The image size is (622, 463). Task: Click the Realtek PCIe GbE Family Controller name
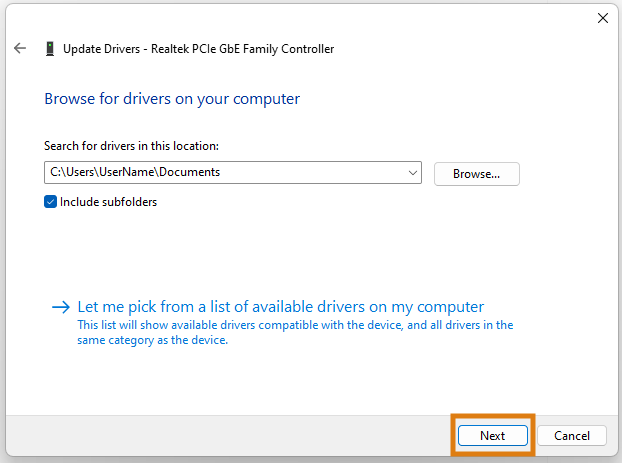tap(242, 49)
